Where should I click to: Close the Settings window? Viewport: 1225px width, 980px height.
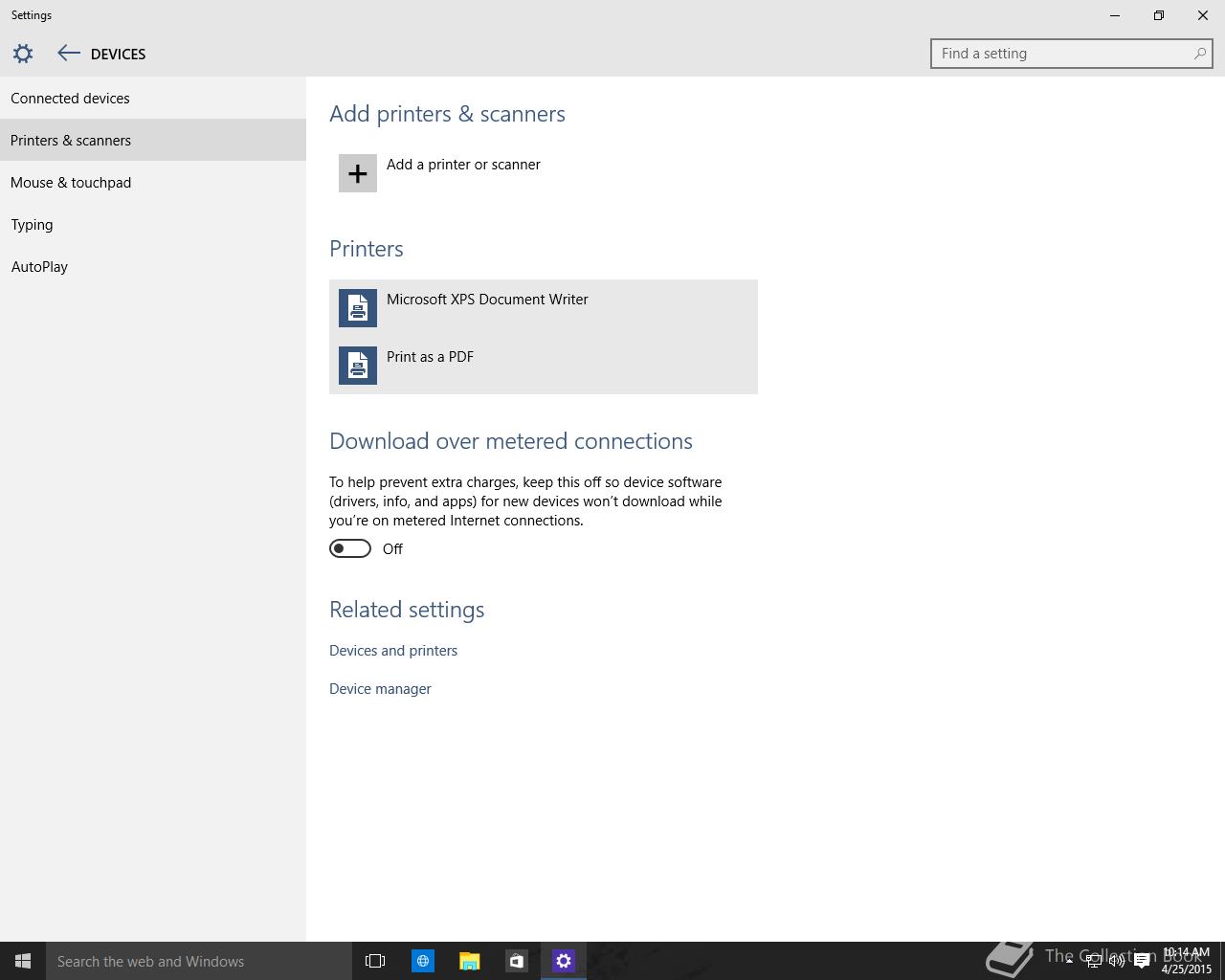coord(1203,15)
